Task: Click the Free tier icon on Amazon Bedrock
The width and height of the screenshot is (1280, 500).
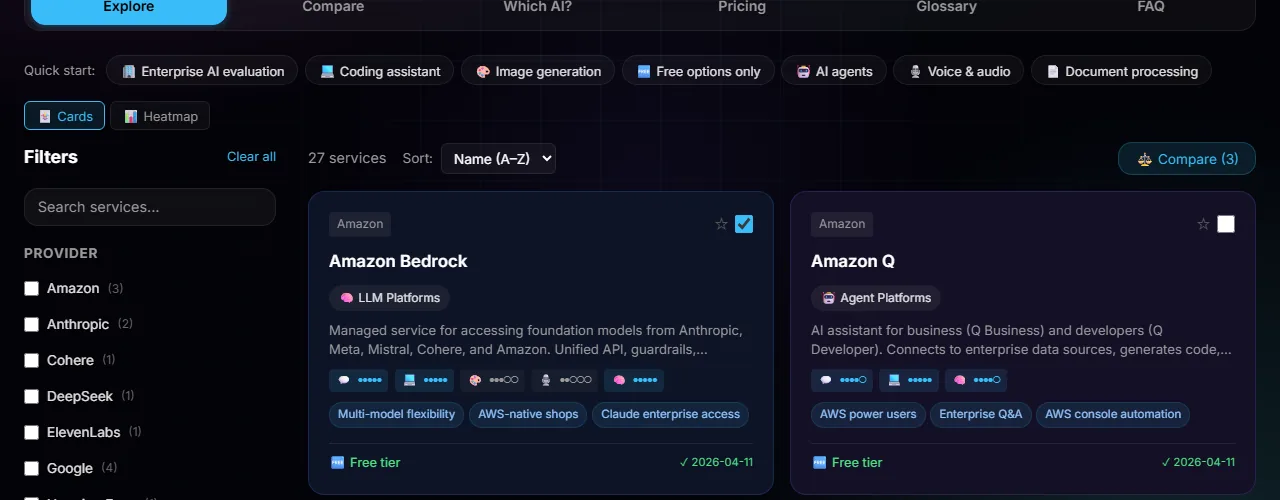Action: tap(337, 462)
